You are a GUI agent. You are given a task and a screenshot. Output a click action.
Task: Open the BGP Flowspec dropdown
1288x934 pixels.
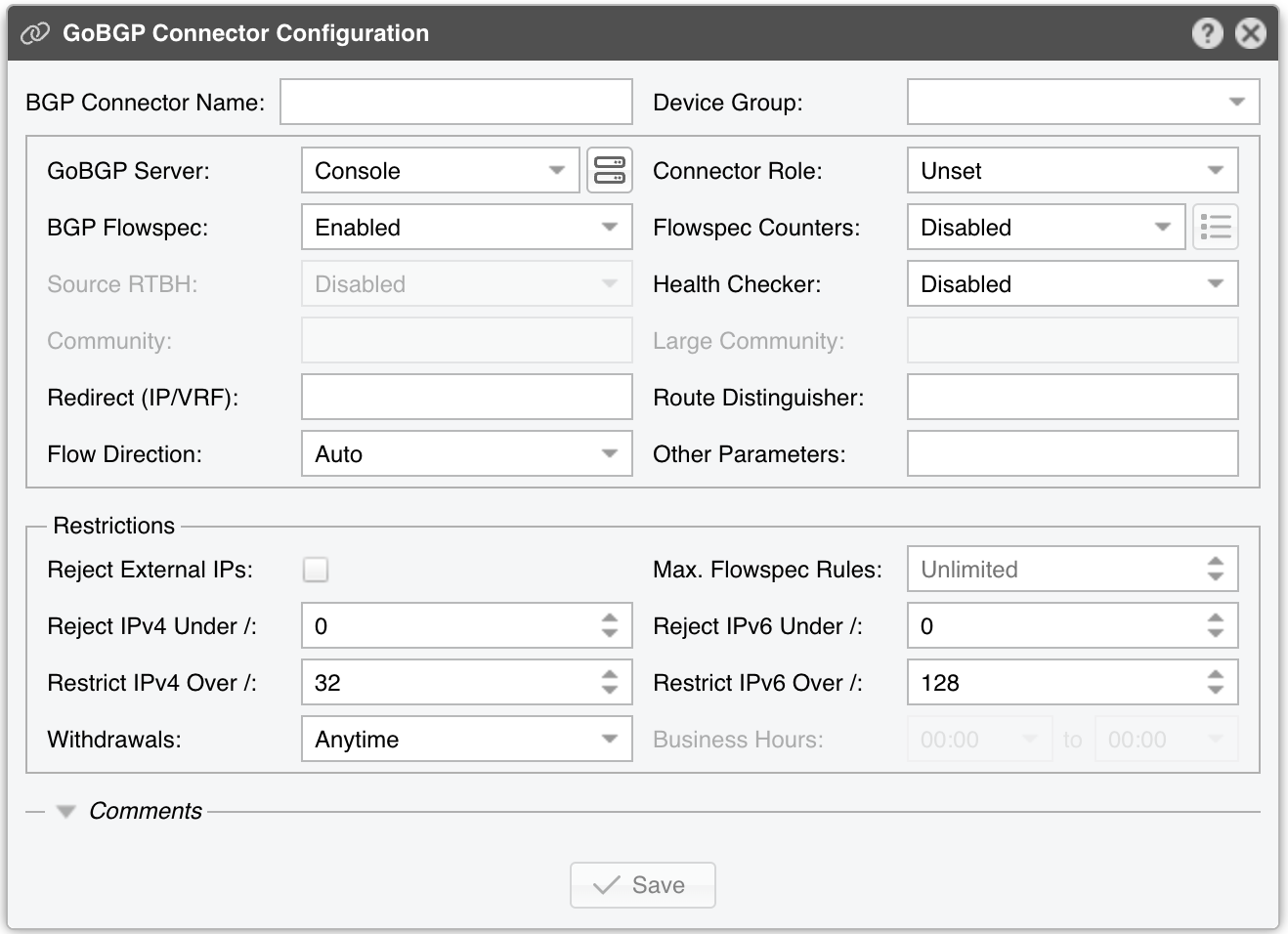coord(467,227)
